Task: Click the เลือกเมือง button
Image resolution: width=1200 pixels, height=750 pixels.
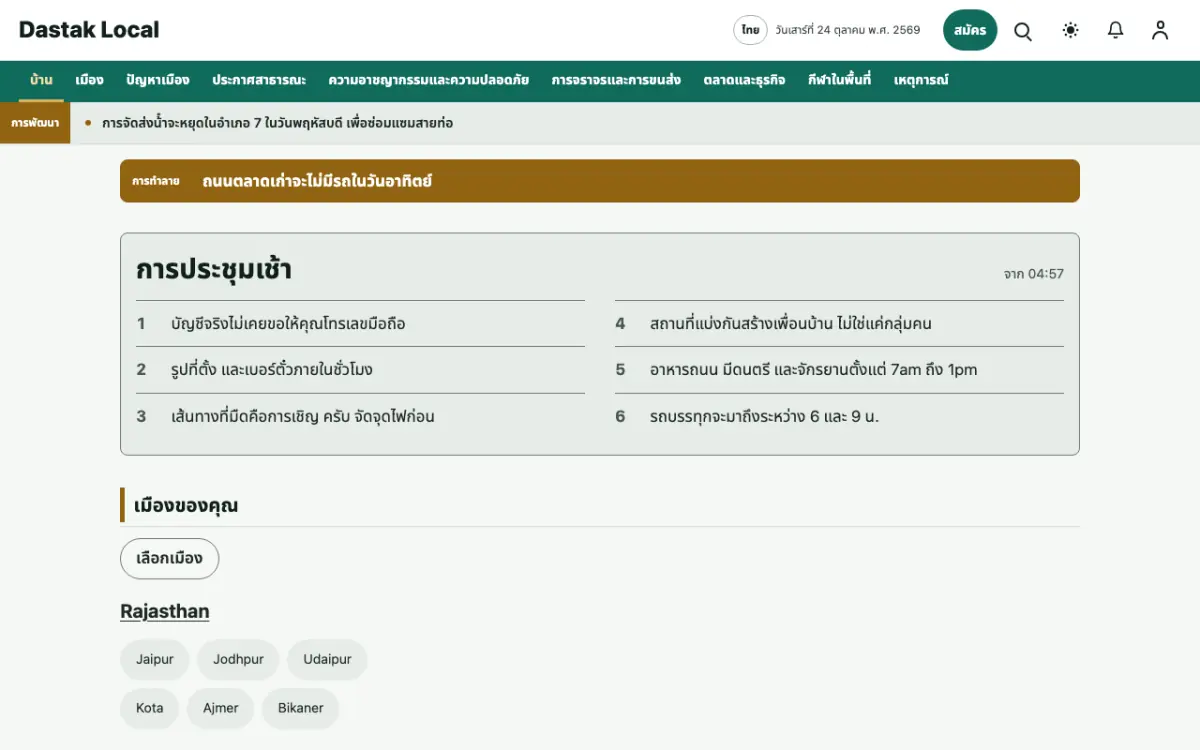Action: point(170,558)
